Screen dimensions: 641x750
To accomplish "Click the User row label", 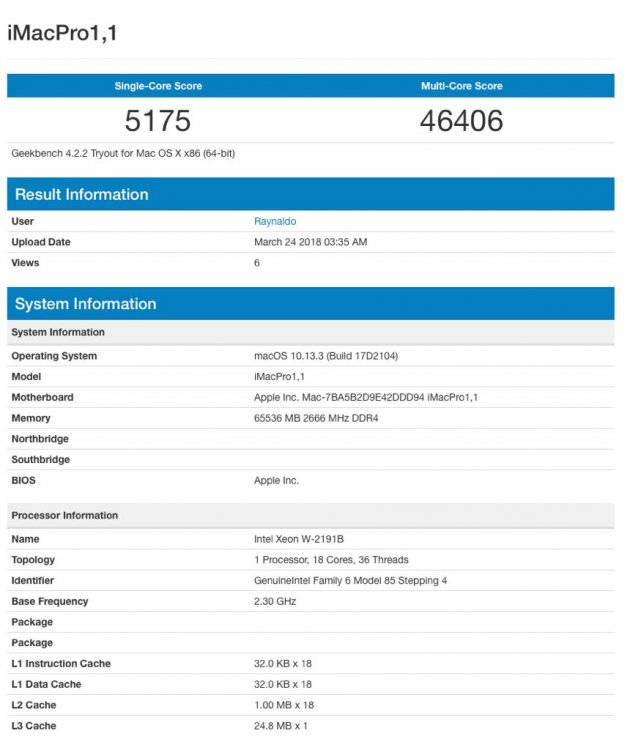I will coord(22,221).
